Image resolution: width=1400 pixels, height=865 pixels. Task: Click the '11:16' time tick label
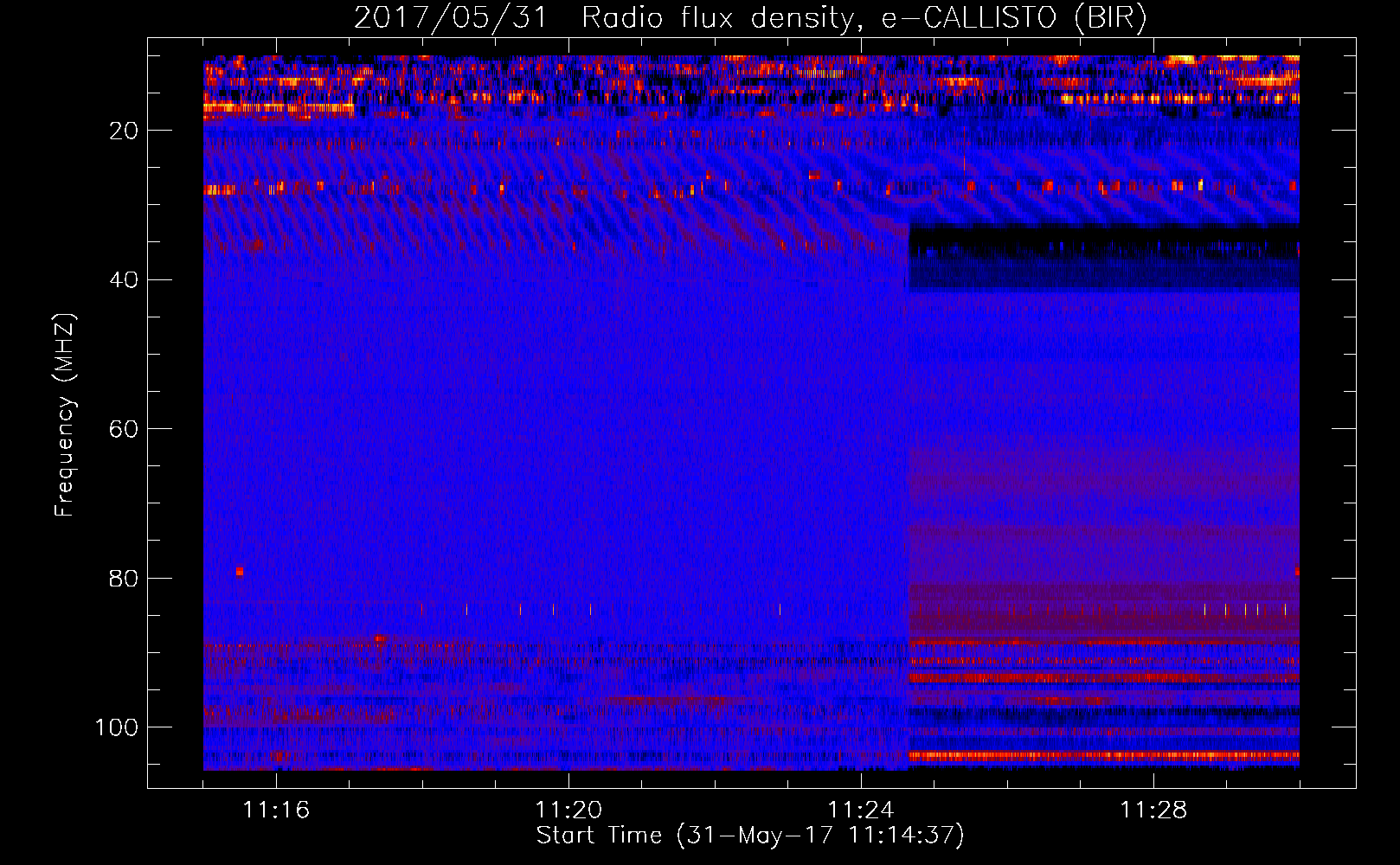(276, 811)
